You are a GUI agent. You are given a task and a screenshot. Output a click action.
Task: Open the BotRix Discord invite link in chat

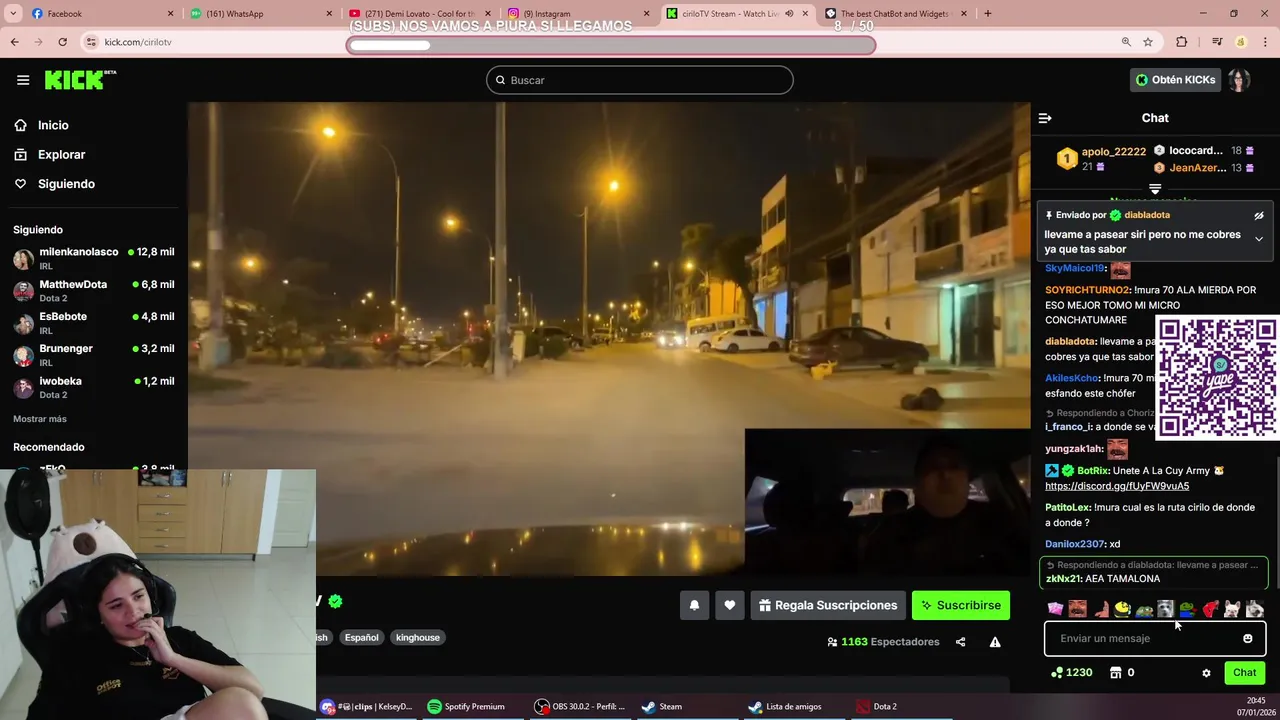pyautogui.click(x=1117, y=486)
